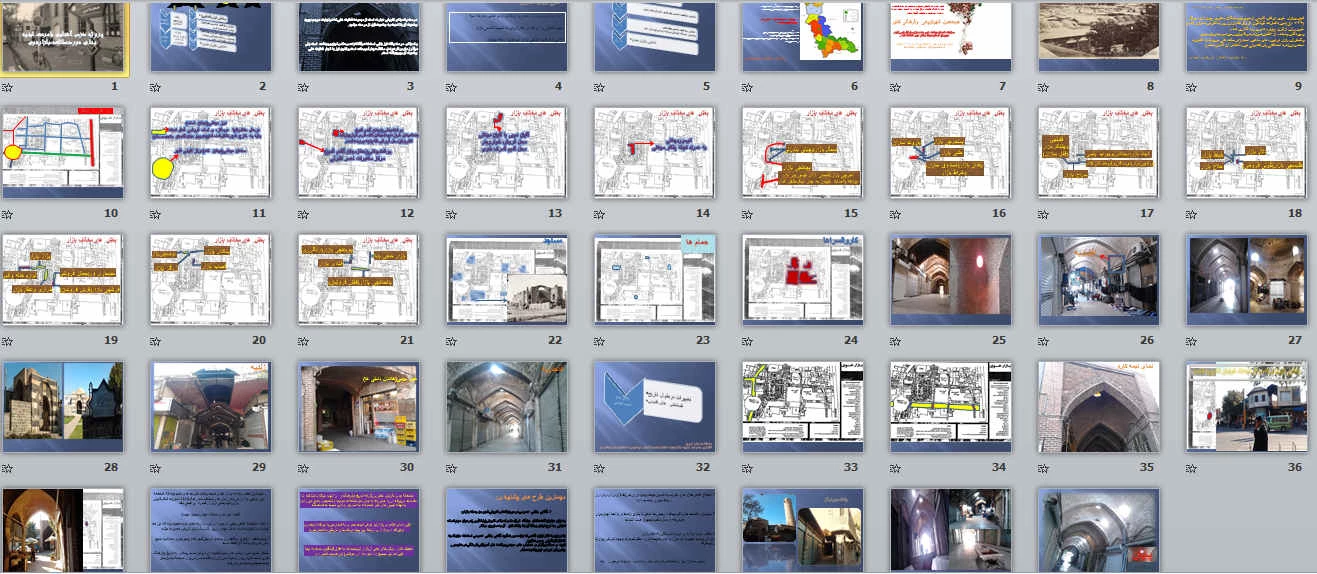Click the animation star under slide 27
Viewport: 1317px width, 574px height.
click(x=1192, y=341)
